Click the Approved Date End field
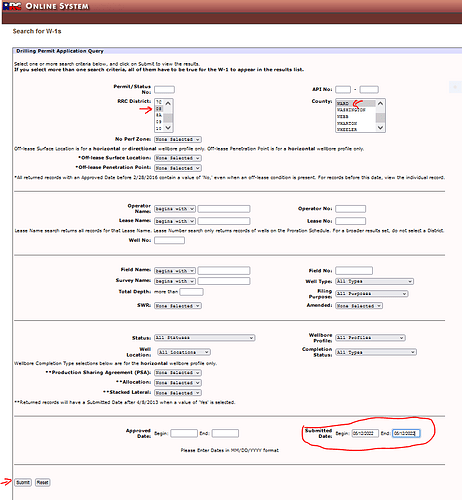 [225, 433]
